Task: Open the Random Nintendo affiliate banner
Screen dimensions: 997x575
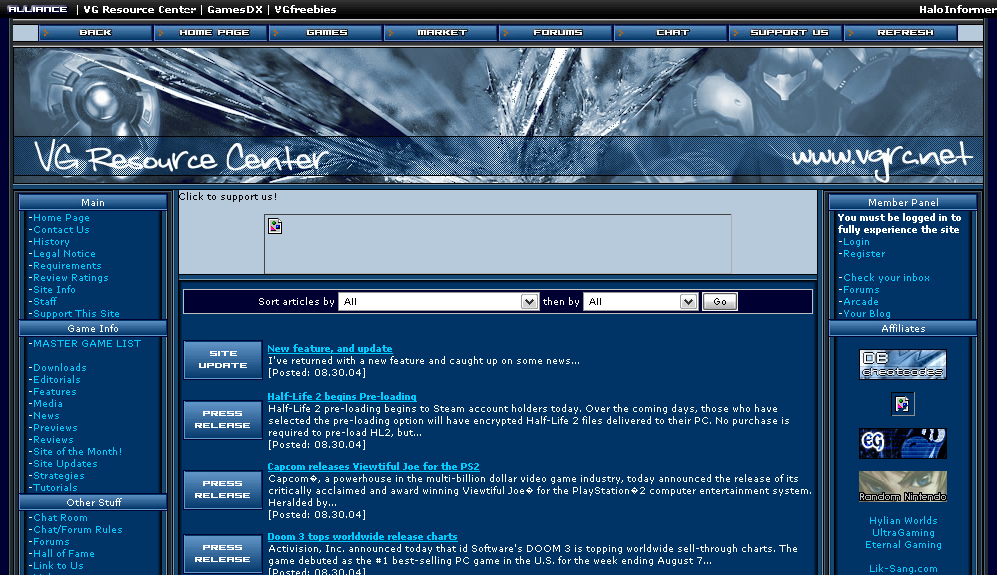Action: 903,487
